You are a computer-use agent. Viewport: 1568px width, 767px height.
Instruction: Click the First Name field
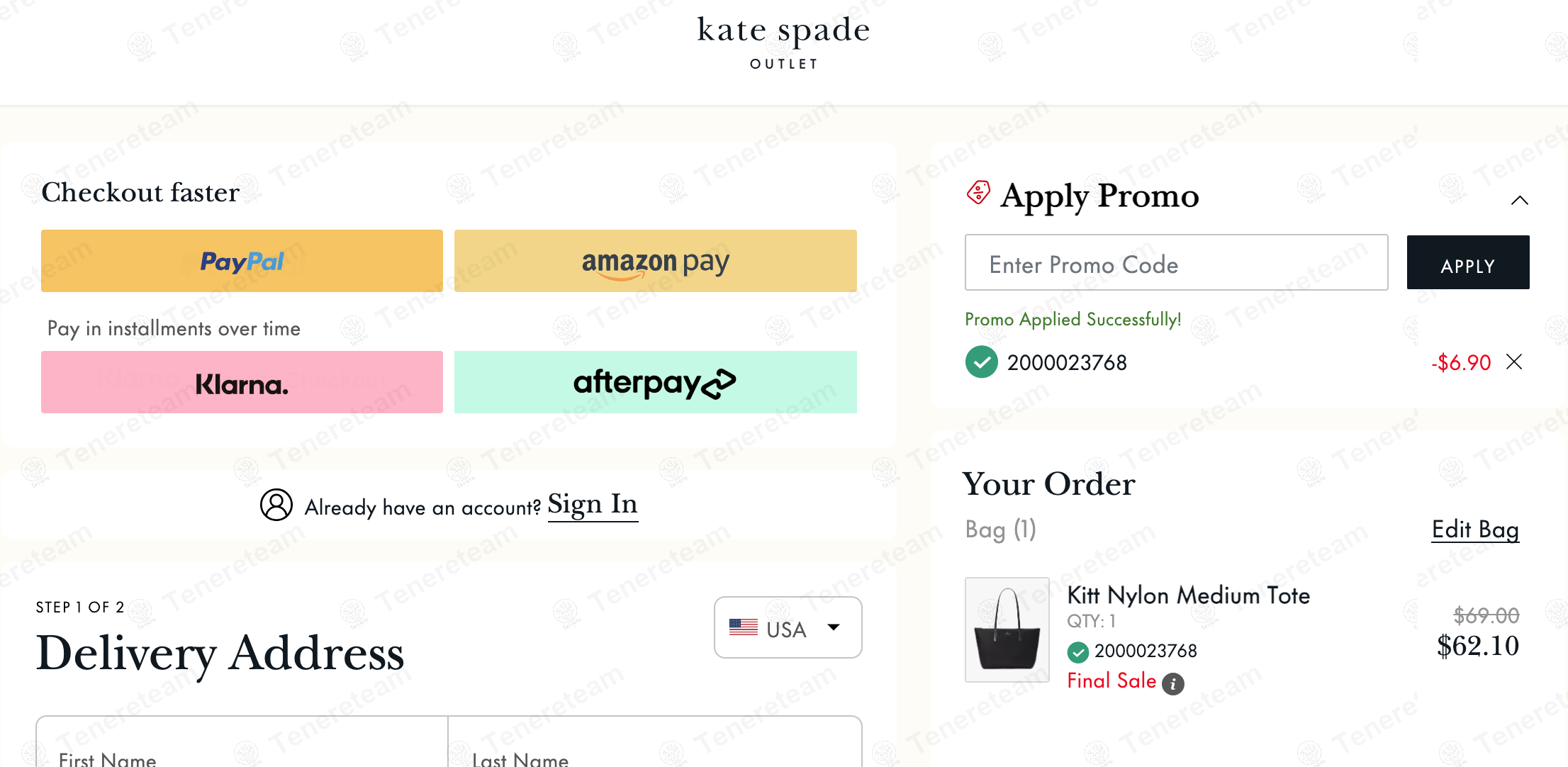pos(242,751)
